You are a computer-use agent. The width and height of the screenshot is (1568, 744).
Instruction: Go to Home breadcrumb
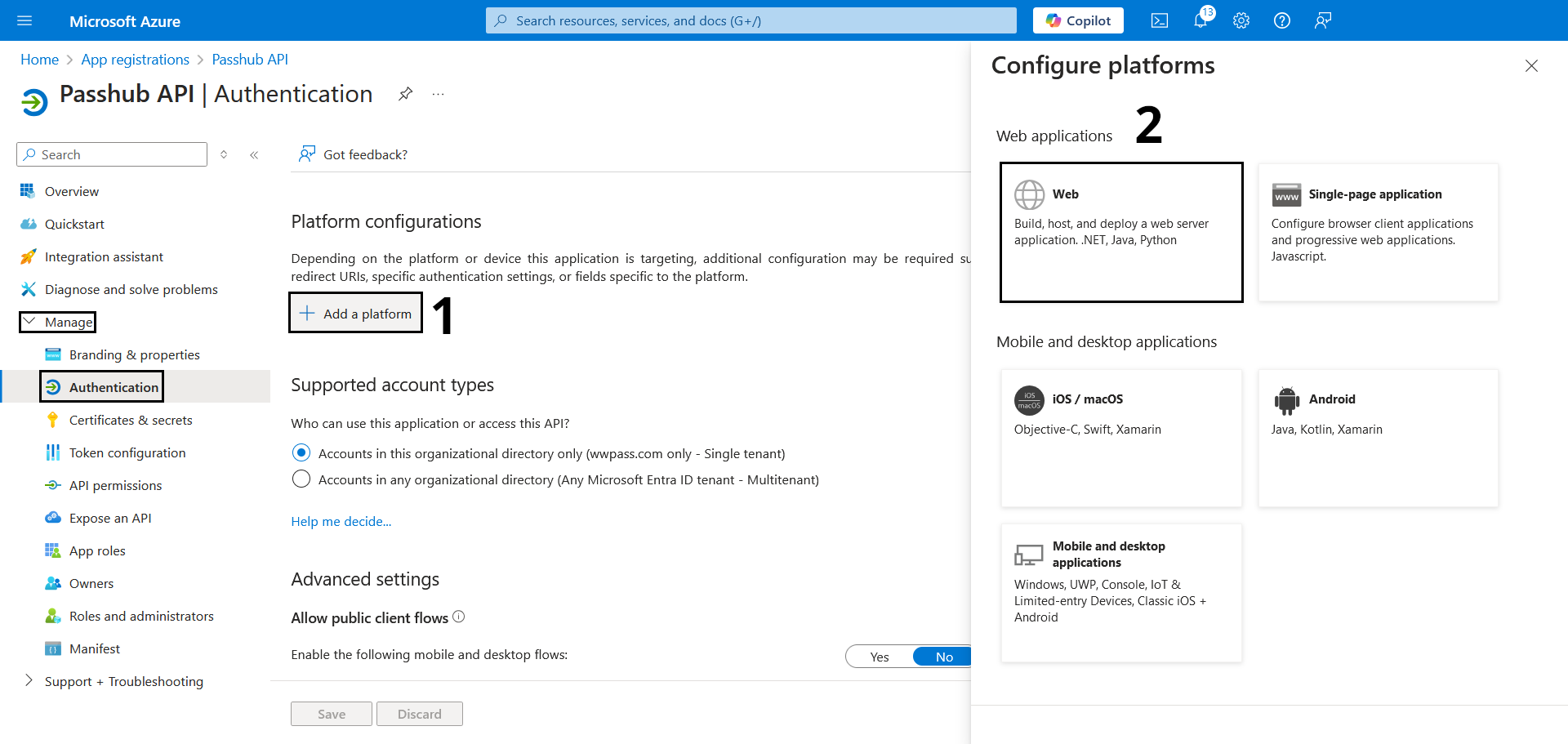coord(39,60)
